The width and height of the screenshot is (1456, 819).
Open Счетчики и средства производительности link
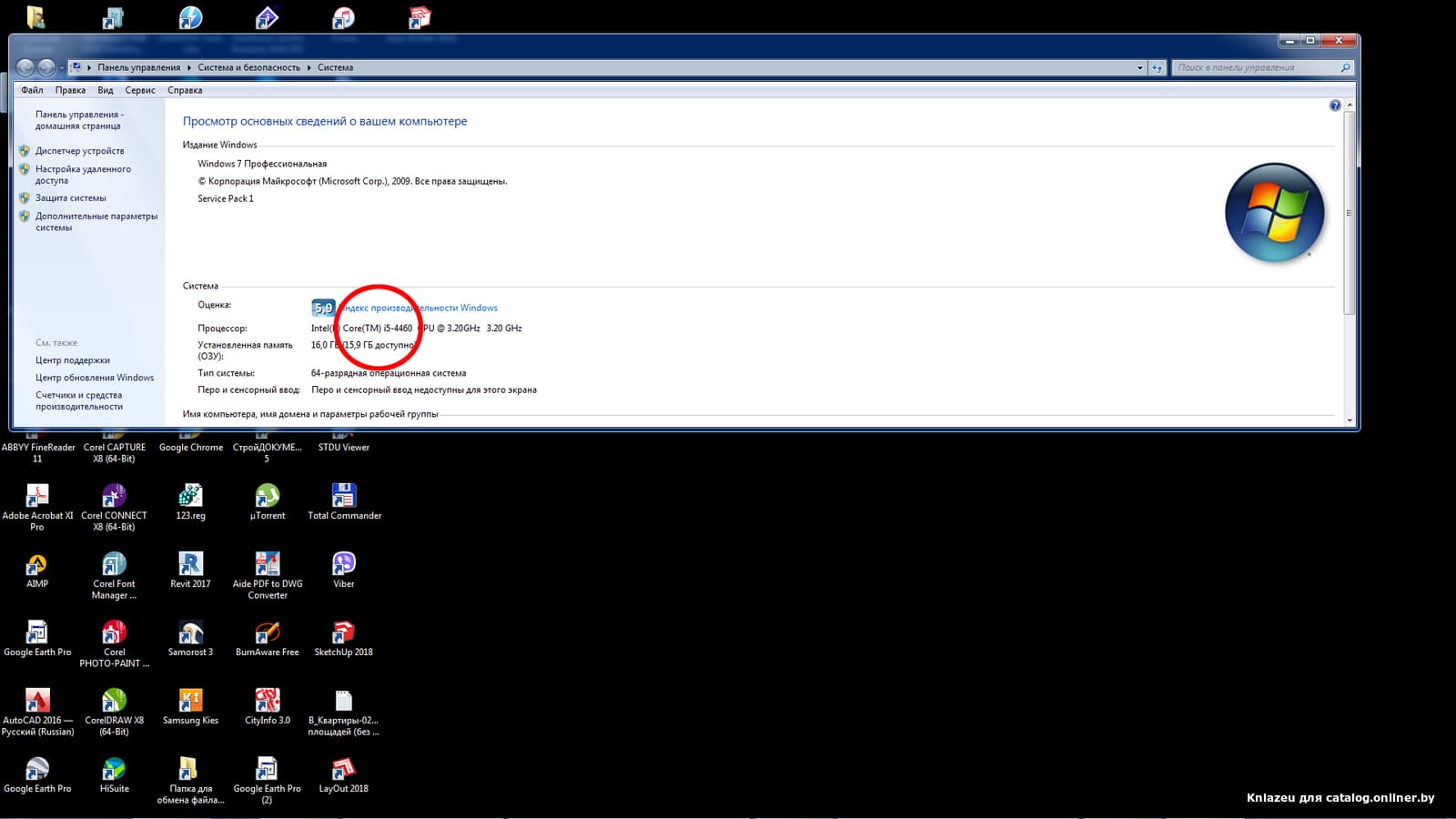79,401
